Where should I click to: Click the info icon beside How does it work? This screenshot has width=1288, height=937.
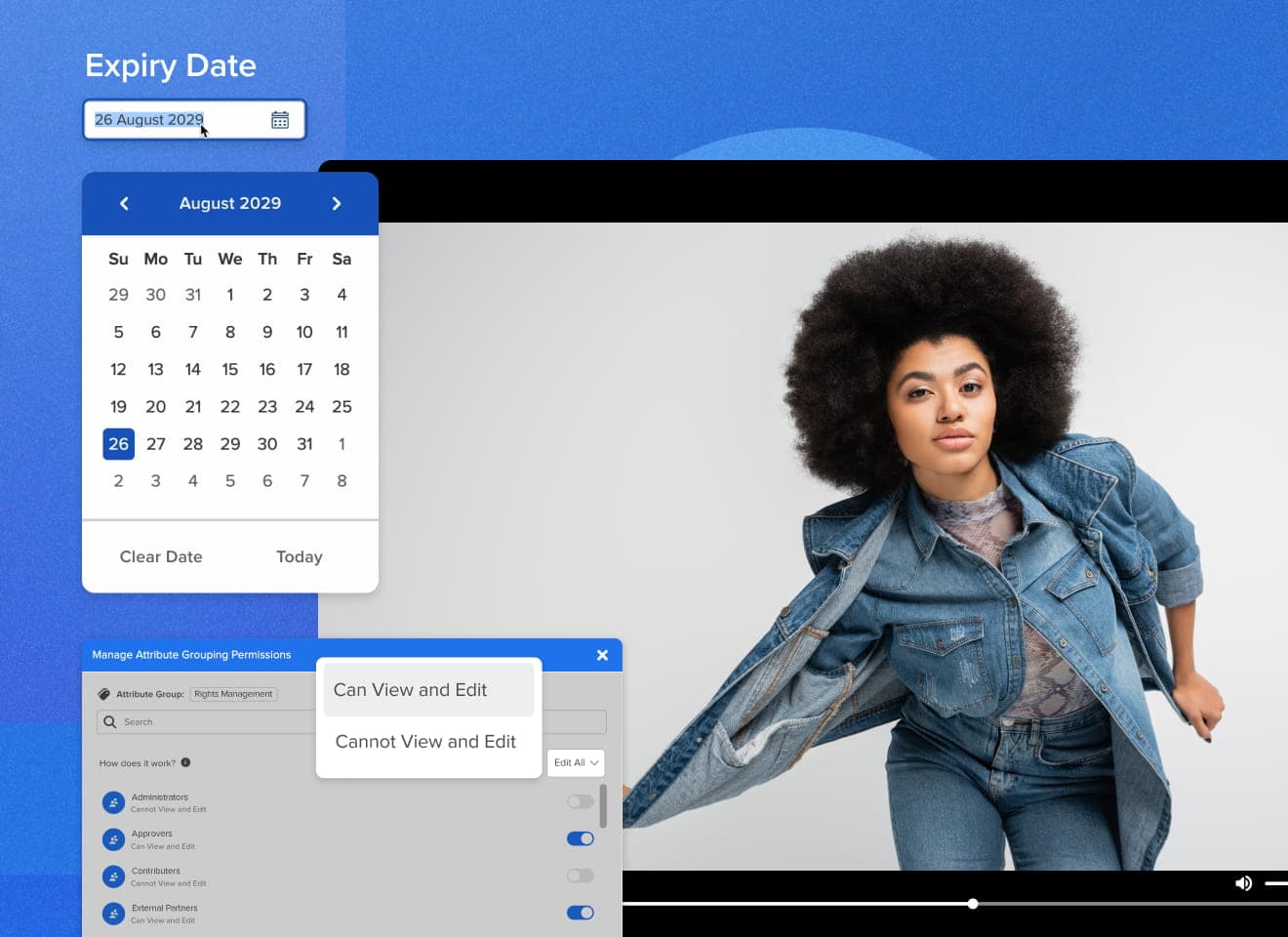[185, 762]
